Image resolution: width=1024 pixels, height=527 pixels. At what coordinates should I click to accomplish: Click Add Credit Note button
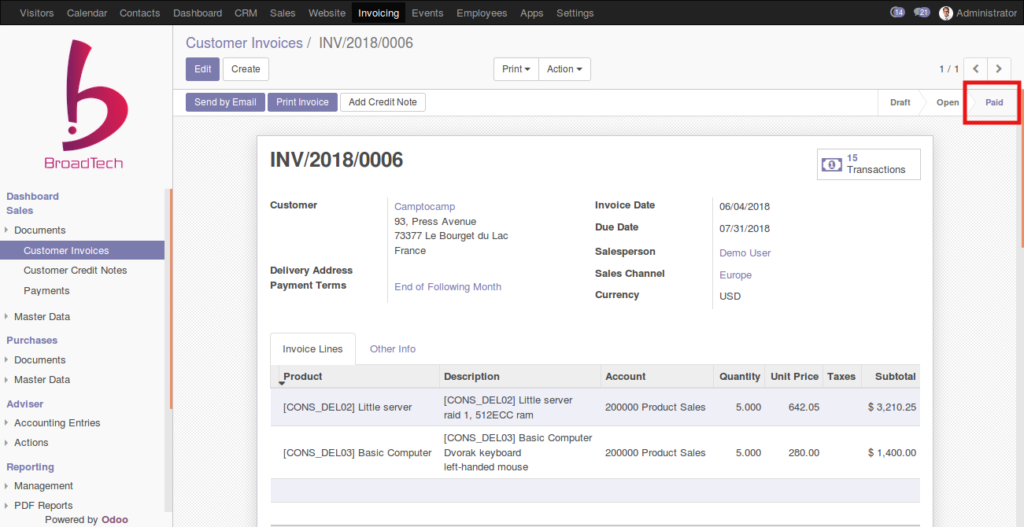coord(383,103)
